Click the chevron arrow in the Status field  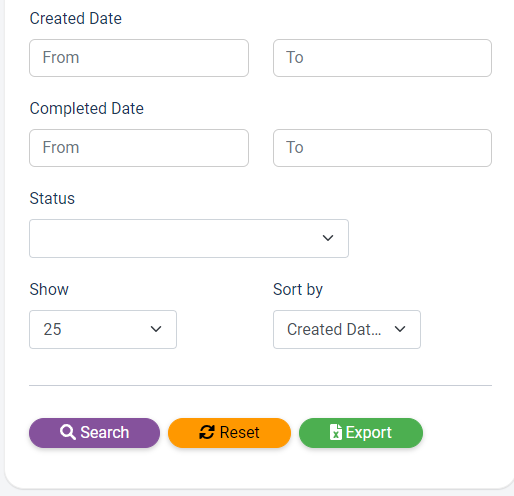(x=328, y=238)
